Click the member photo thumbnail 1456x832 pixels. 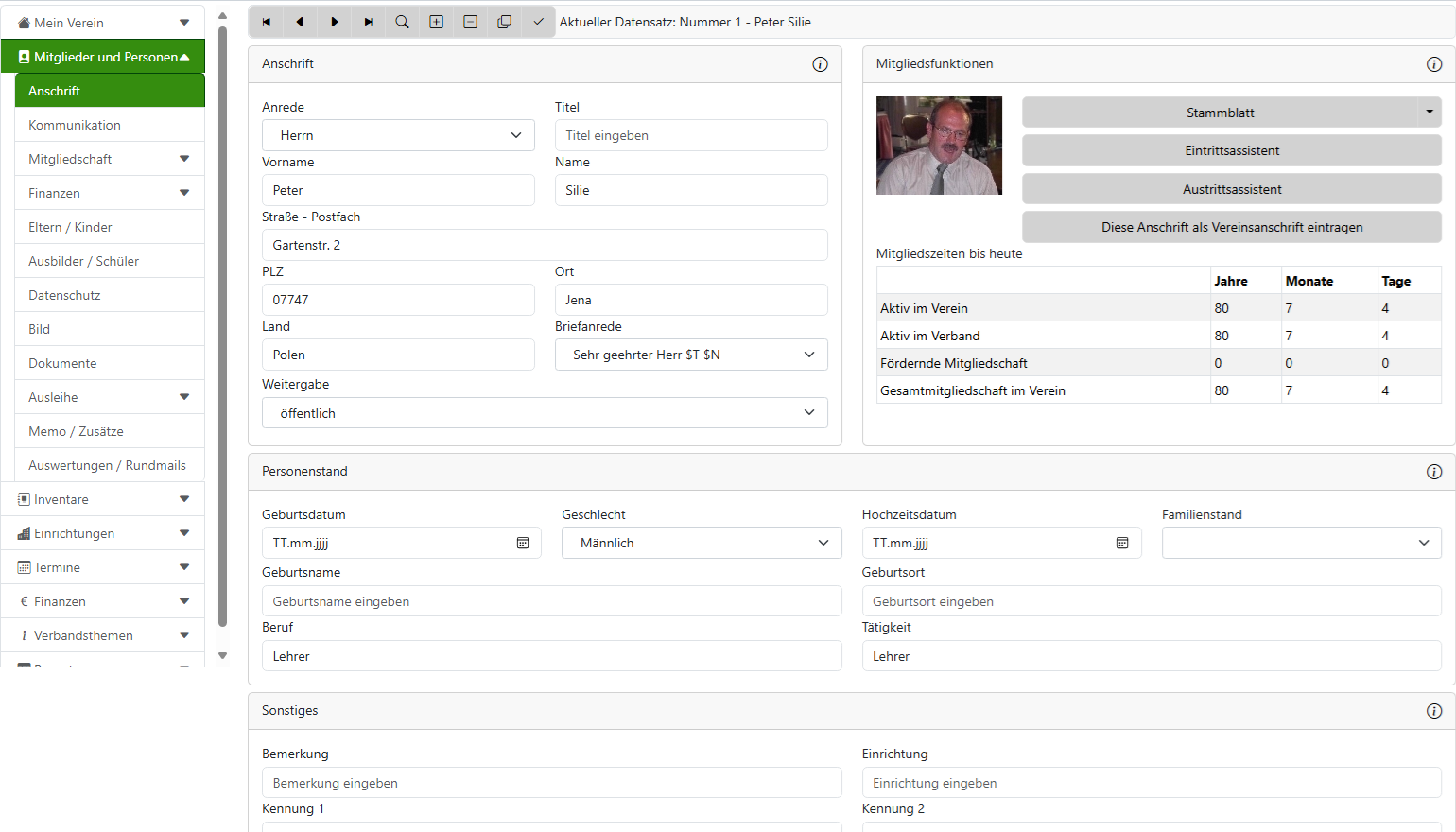point(939,146)
